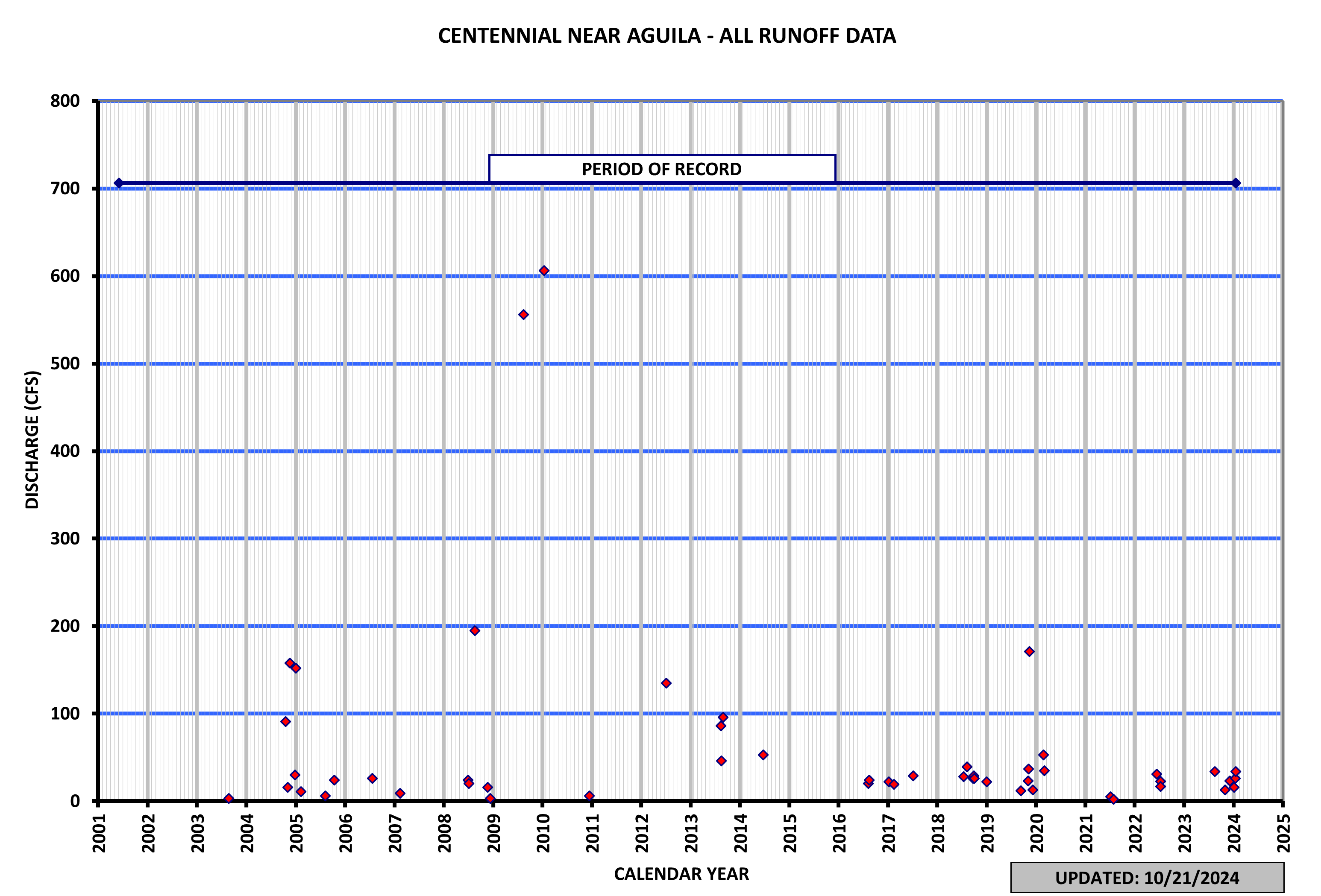Select the data point near 52 CFS in 2014
1321x896 pixels.
763,755
